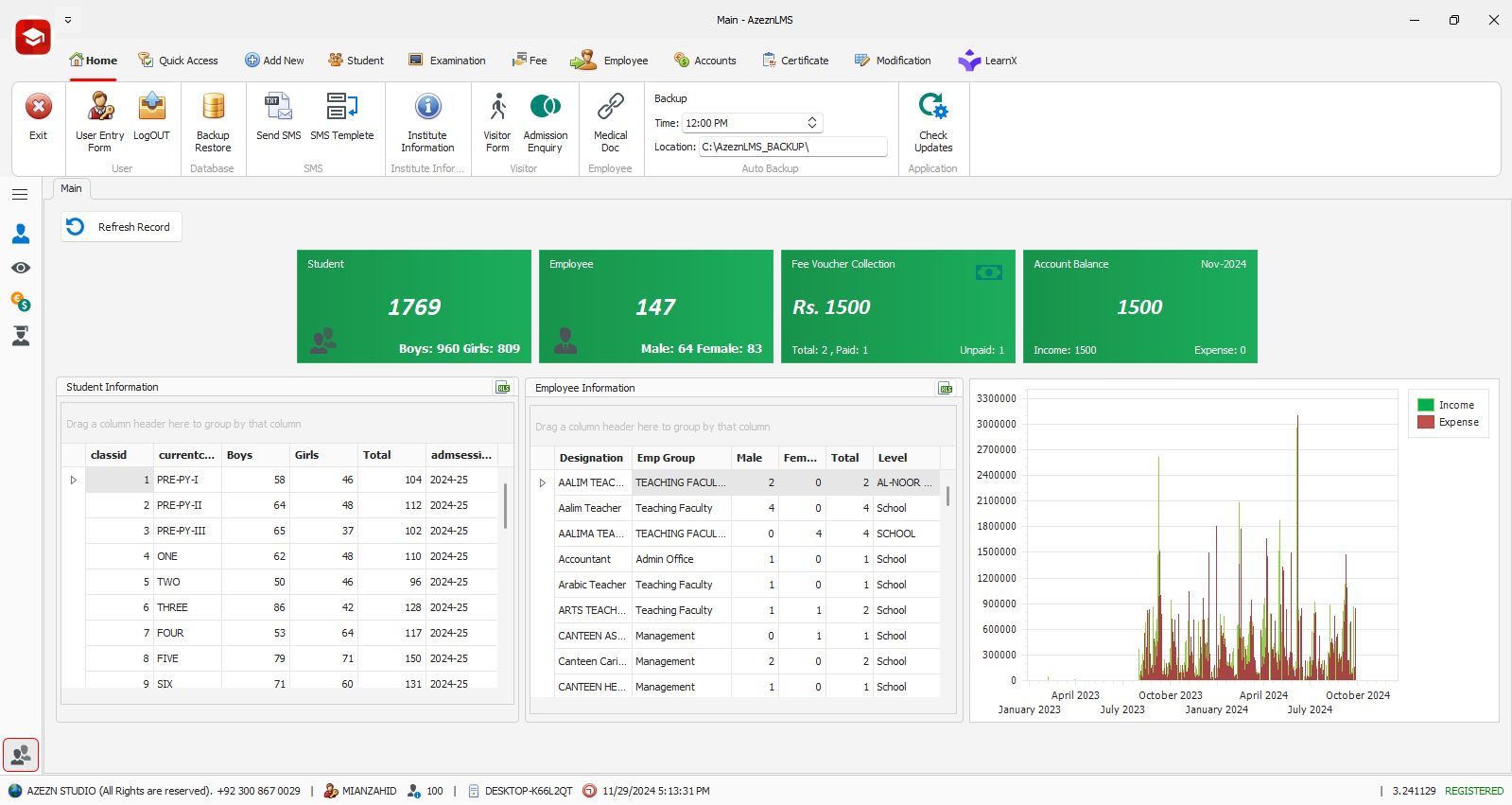Toggle the Income series in chart legend
This screenshot has height=805, width=1512.
tap(1447, 405)
